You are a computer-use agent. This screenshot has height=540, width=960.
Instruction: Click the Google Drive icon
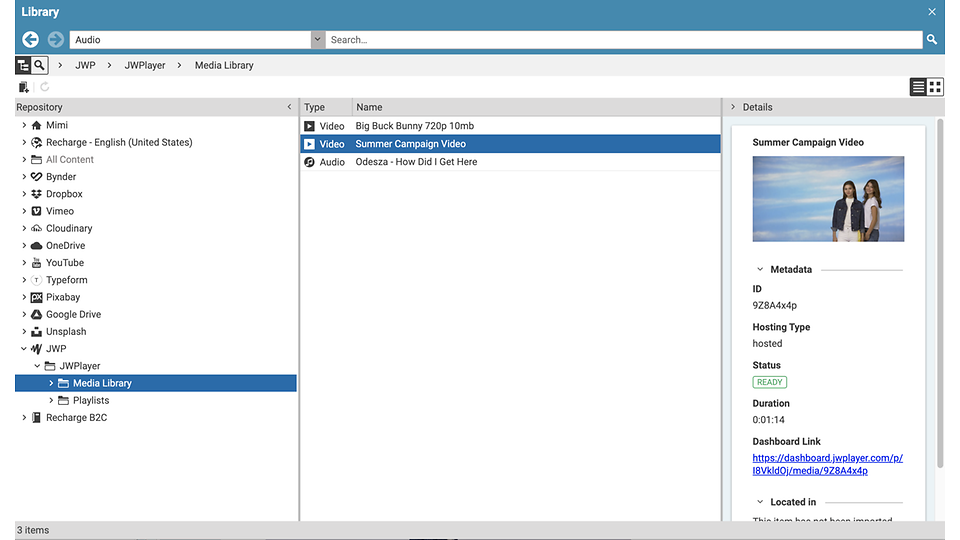tap(37, 314)
